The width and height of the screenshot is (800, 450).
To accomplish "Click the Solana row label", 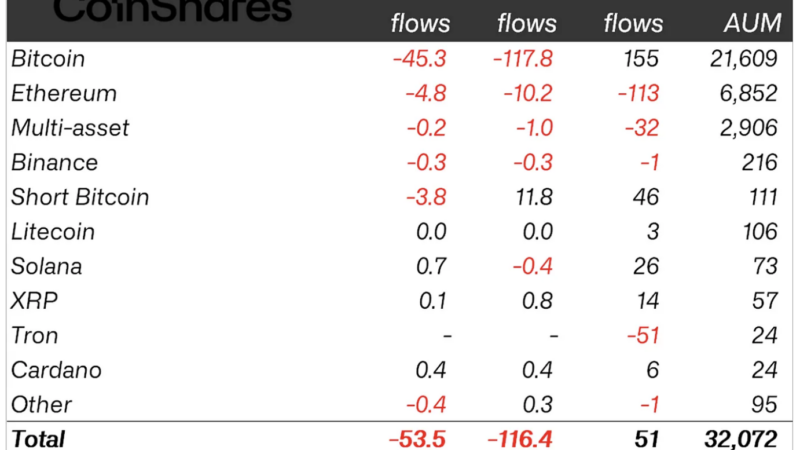I will 46,266.
